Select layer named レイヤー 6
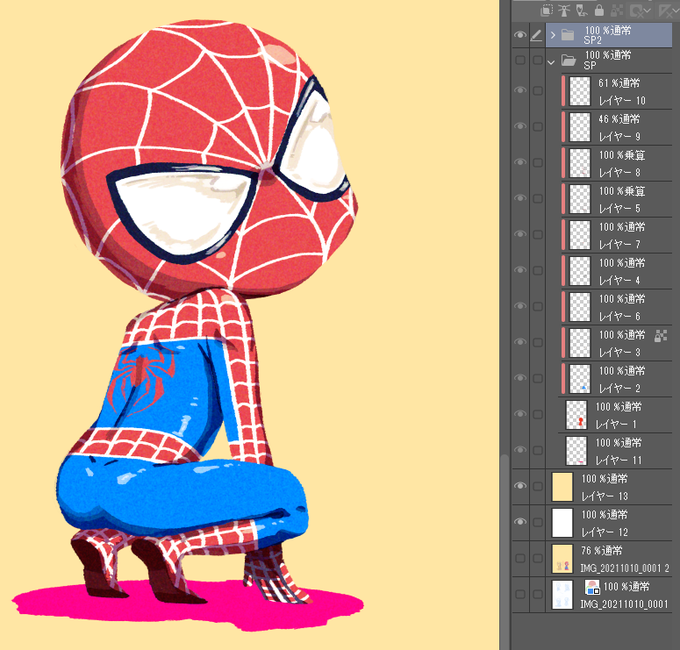The image size is (680, 650). tap(620, 317)
